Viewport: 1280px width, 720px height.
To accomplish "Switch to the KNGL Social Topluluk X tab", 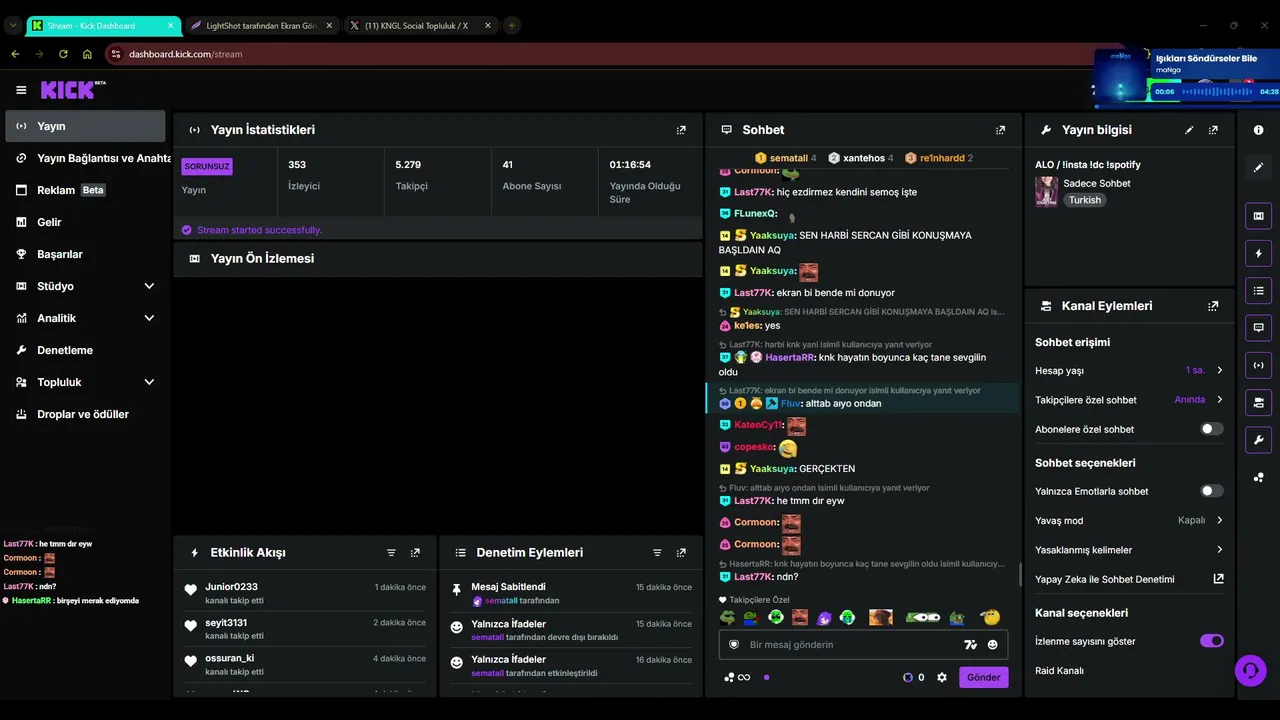I will [419, 25].
